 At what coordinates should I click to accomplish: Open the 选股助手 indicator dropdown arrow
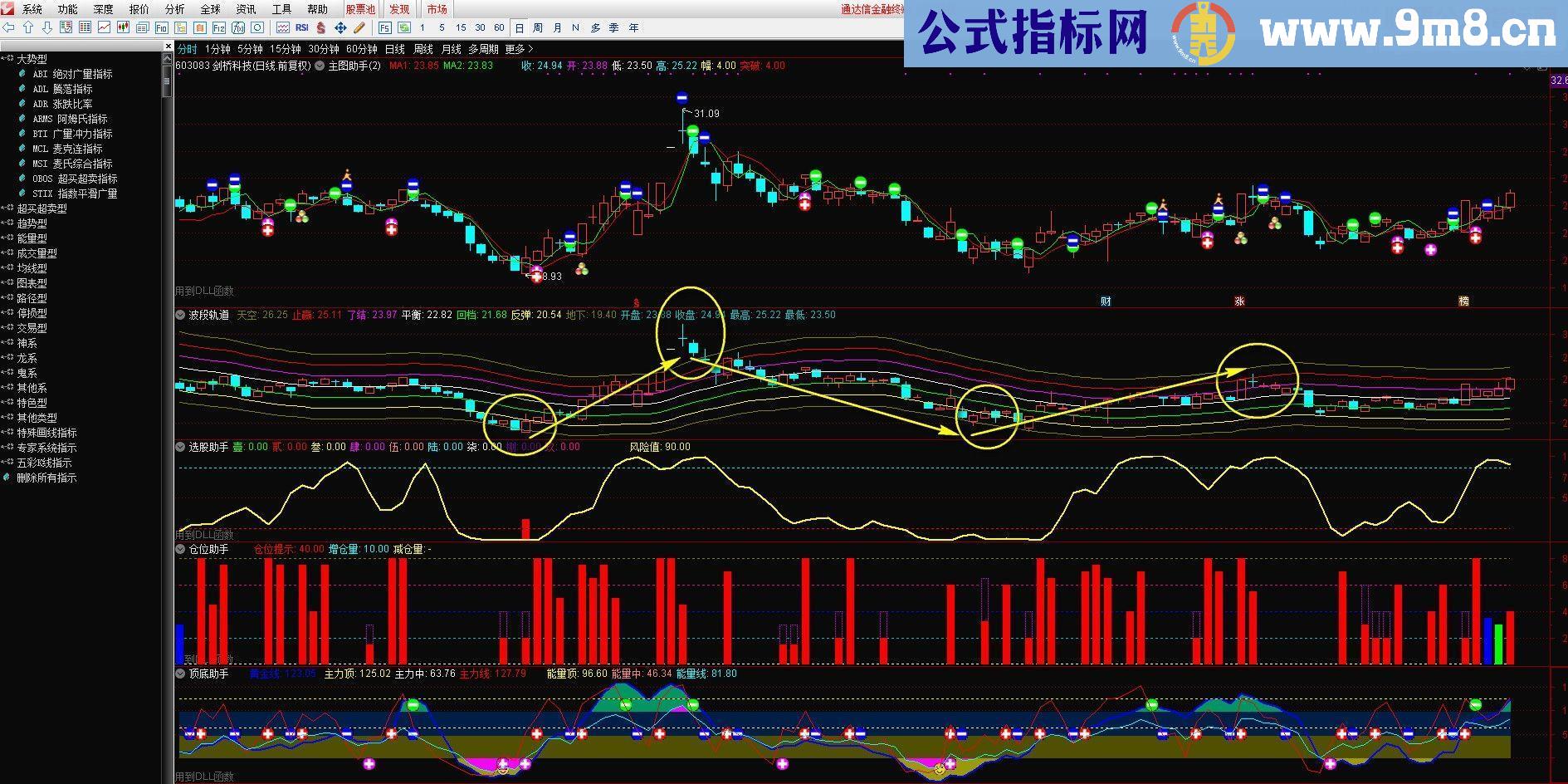(x=180, y=447)
